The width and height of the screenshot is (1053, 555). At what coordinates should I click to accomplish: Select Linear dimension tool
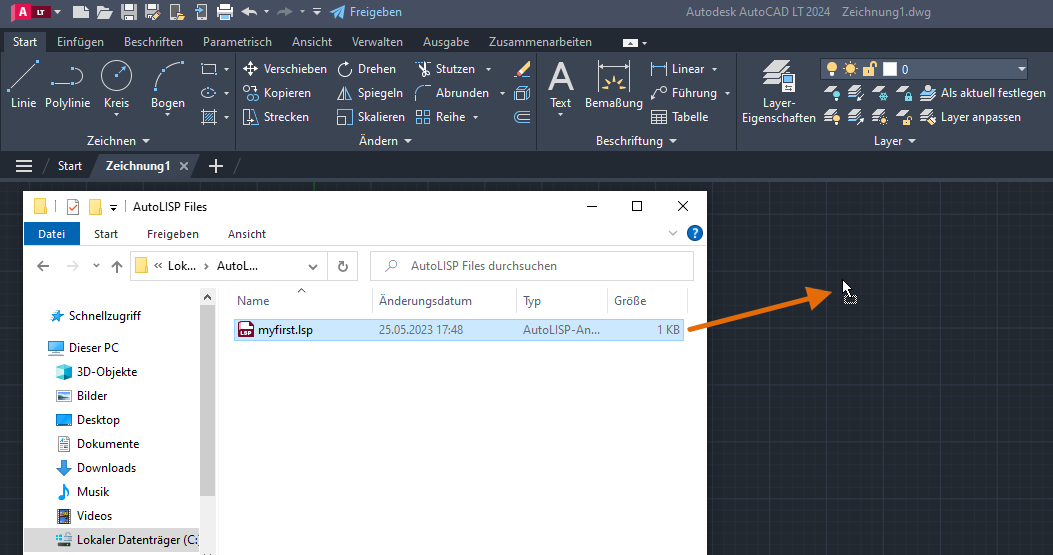pyautogui.click(x=677, y=69)
